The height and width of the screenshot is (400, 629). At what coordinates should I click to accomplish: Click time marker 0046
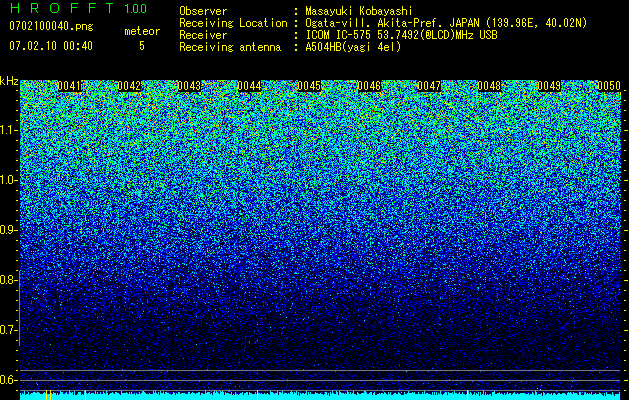(369, 86)
